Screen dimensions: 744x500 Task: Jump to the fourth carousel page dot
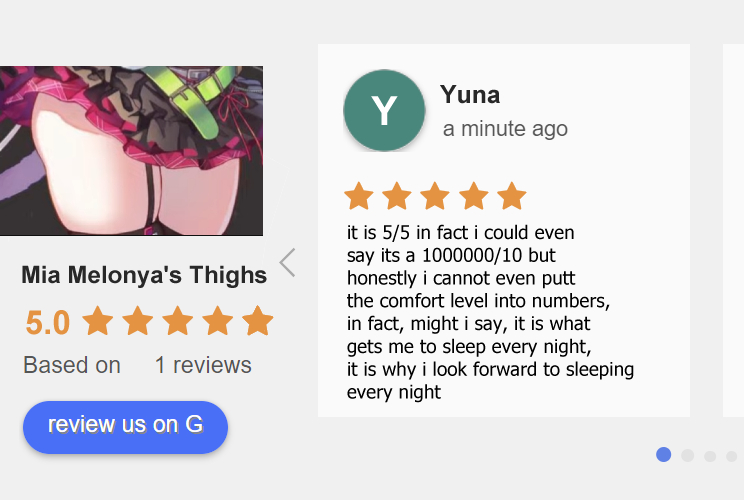[x=732, y=456]
